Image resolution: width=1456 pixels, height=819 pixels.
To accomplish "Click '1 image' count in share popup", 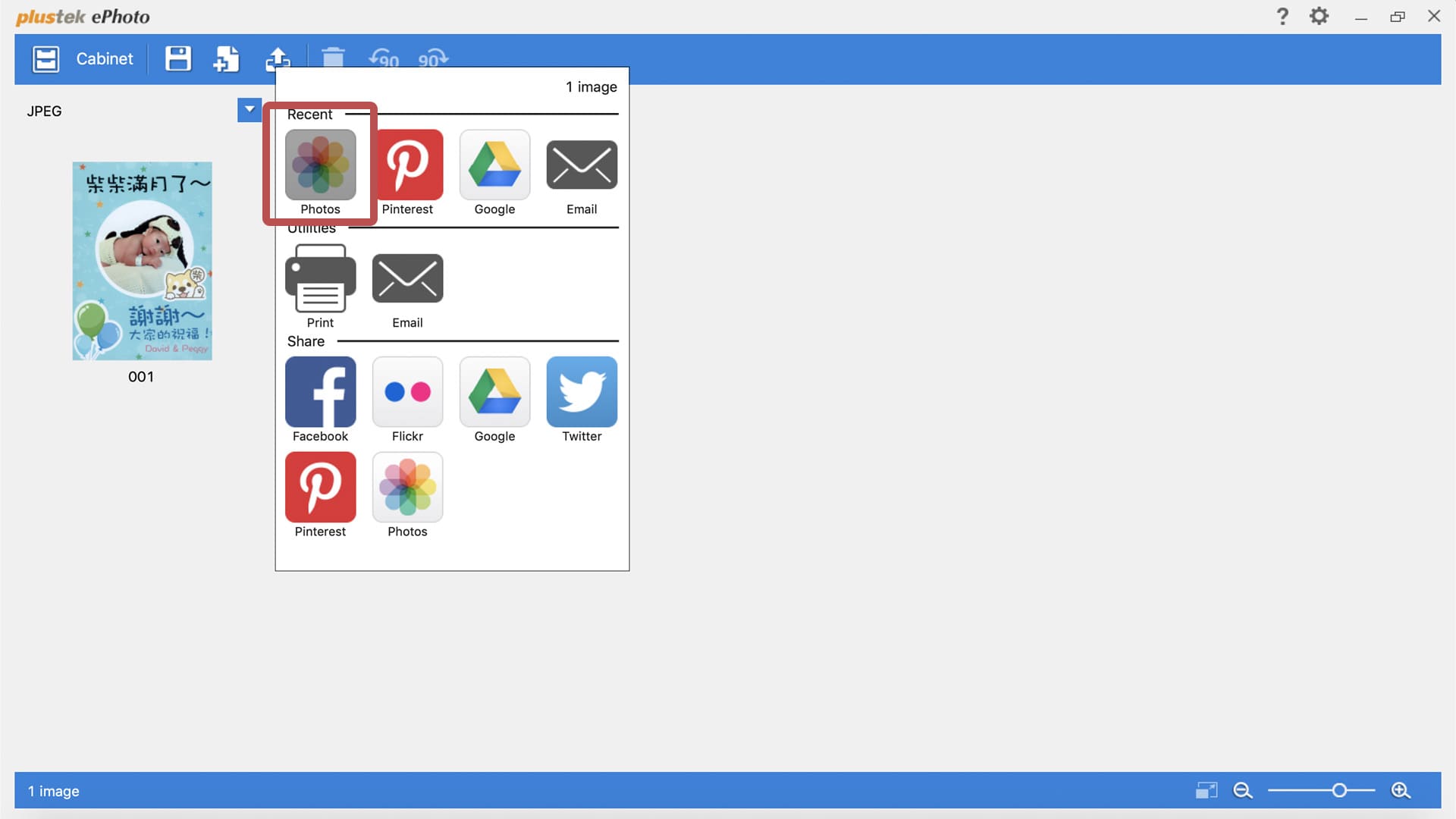I will pos(591,87).
